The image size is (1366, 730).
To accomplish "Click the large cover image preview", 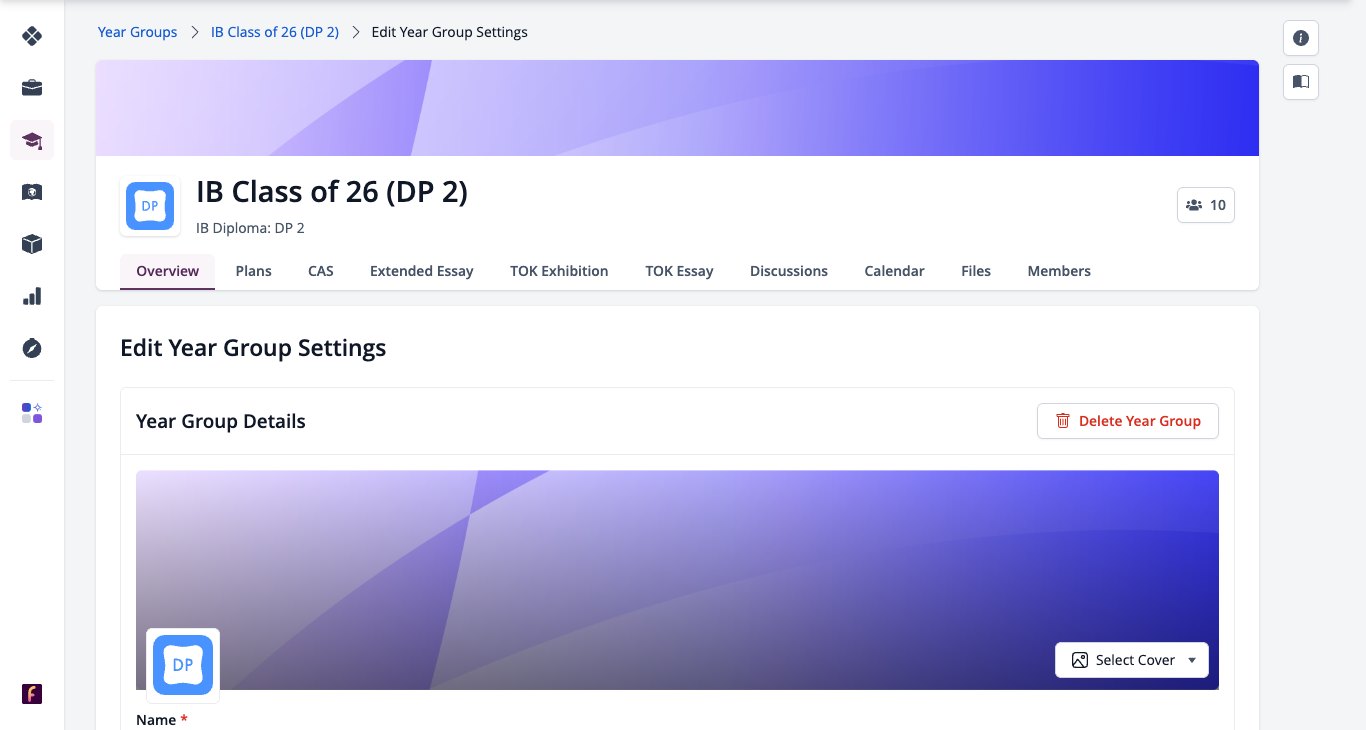I will click(677, 580).
